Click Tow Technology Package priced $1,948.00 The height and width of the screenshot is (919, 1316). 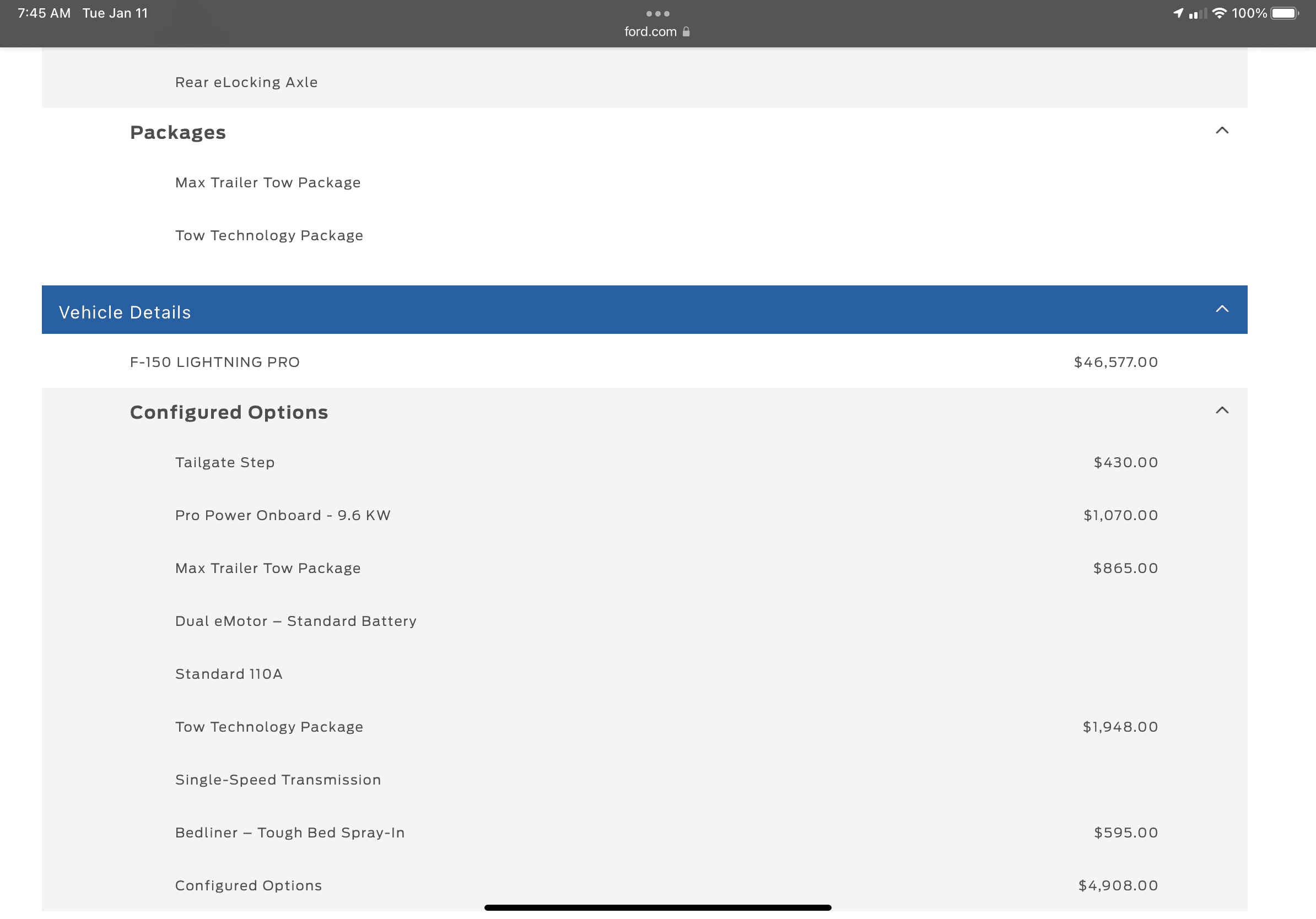pyautogui.click(x=269, y=727)
